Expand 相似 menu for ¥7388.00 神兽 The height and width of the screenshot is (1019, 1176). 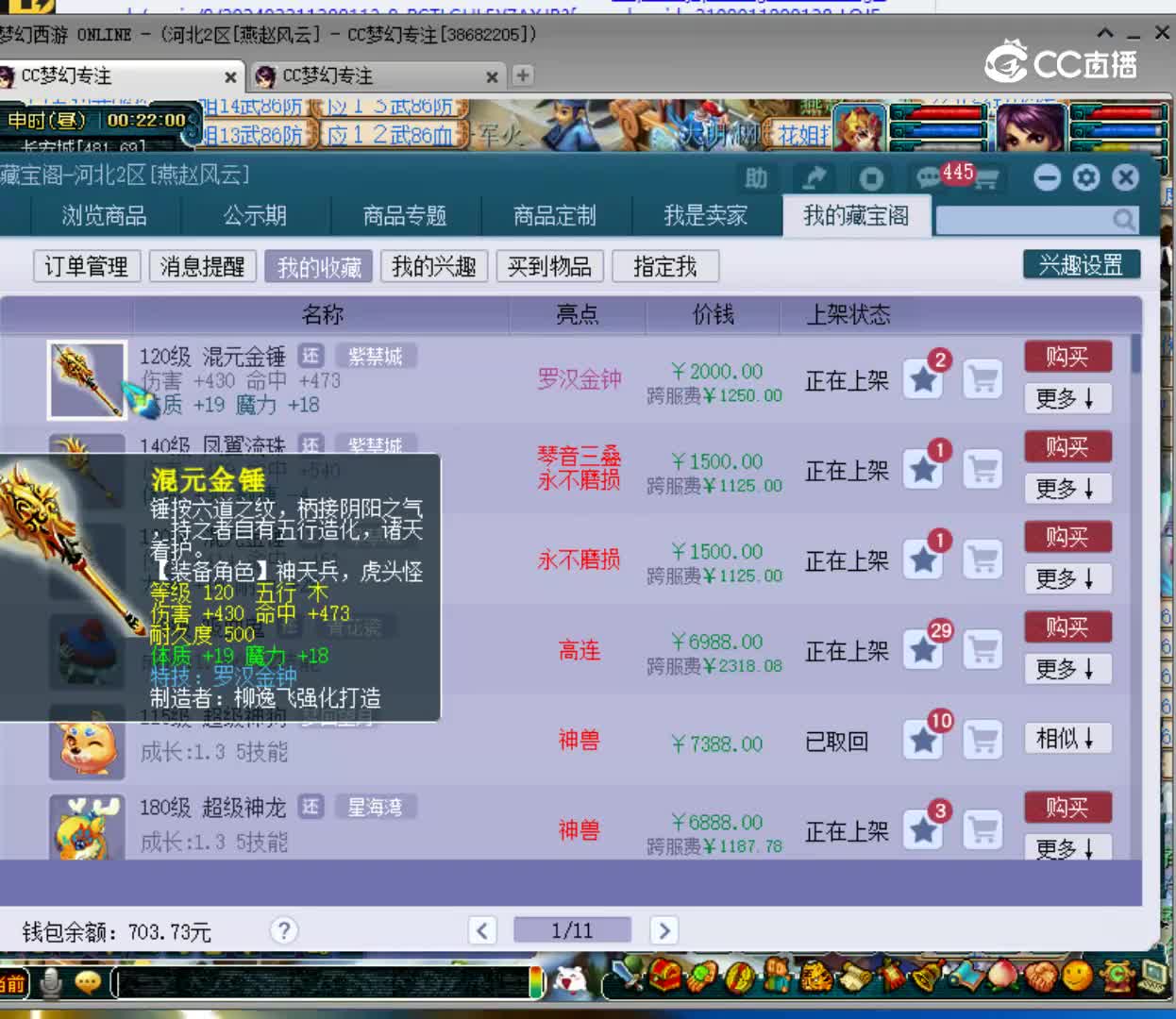(x=1067, y=738)
